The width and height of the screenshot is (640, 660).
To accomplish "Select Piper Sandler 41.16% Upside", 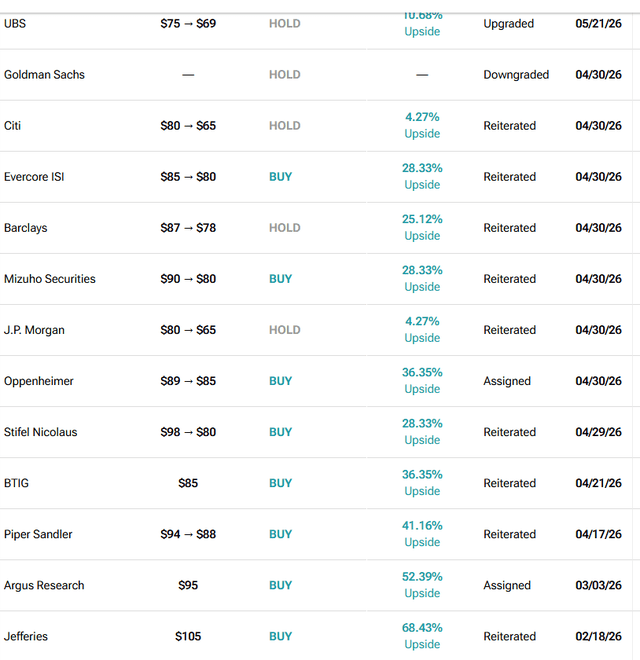I will click(x=422, y=534).
